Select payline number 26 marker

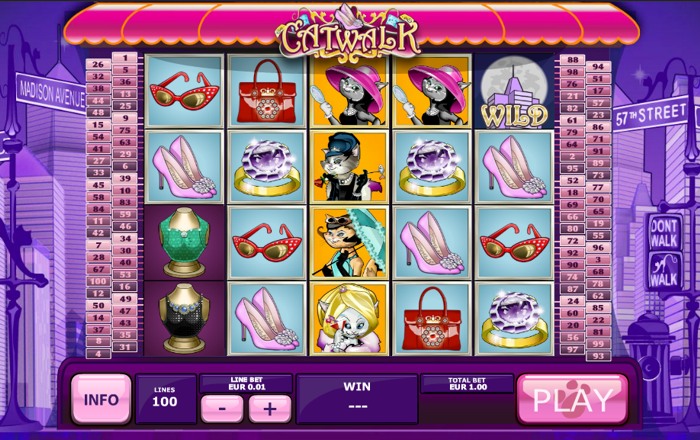click(98, 64)
